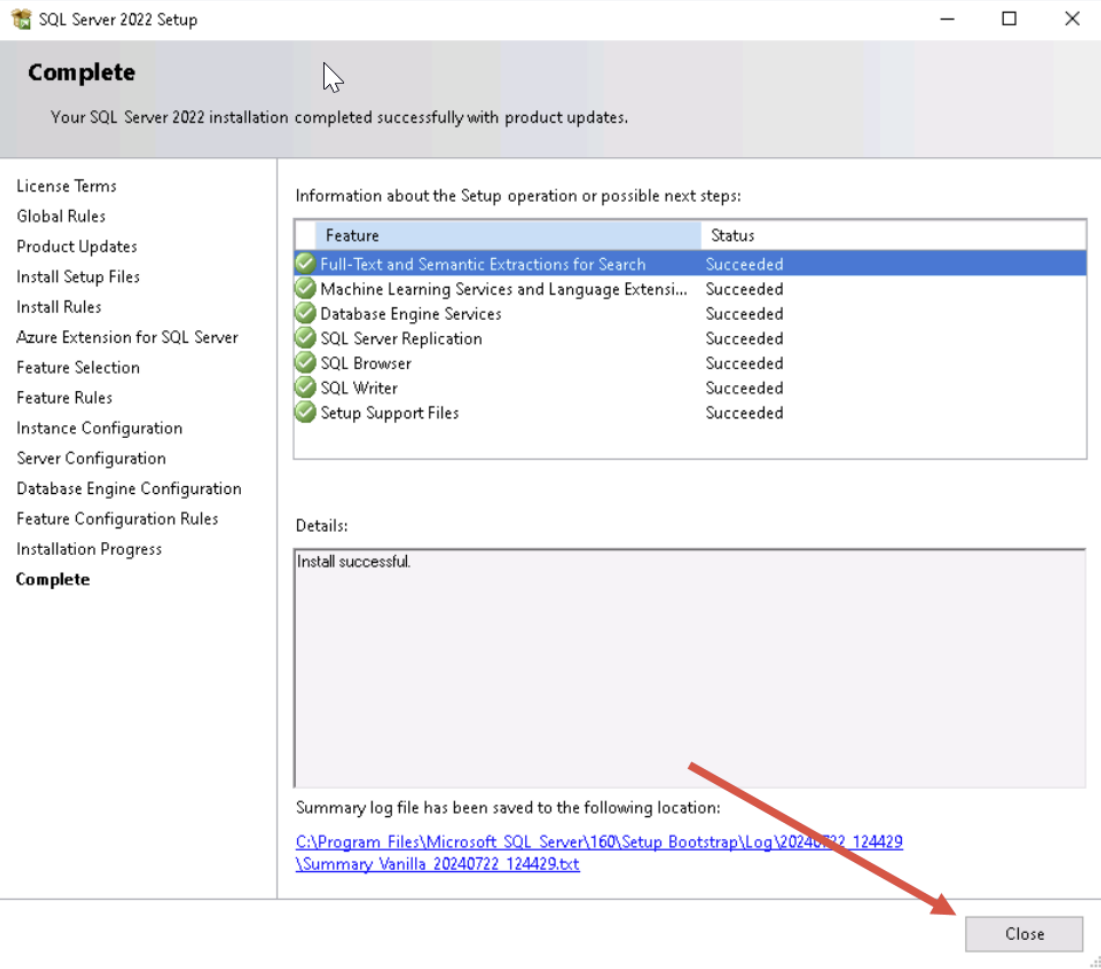
Task: Click green check icon beside Setup Support Files
Action: [x=305, y=412]
